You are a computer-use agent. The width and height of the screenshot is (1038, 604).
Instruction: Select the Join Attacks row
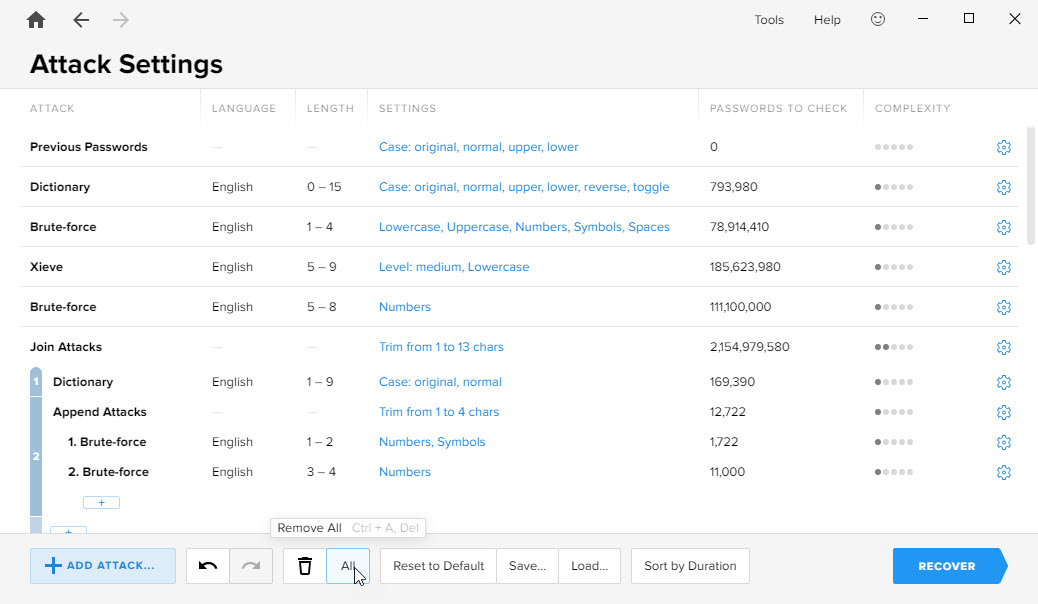519,347
